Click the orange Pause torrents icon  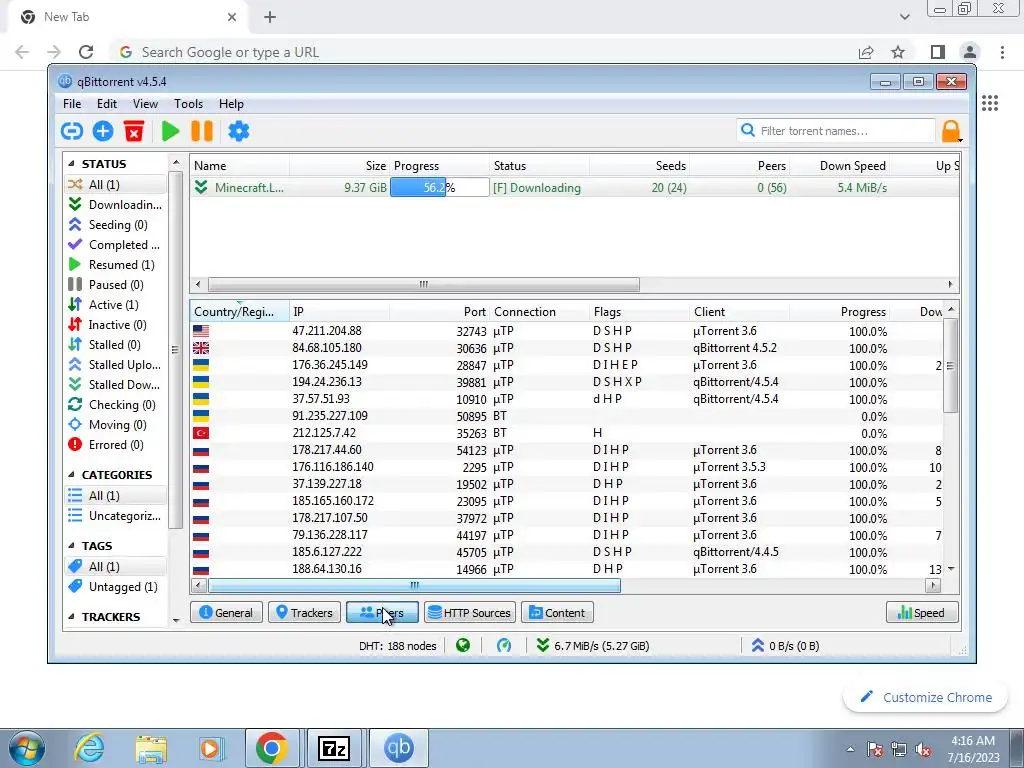(202, 131)
